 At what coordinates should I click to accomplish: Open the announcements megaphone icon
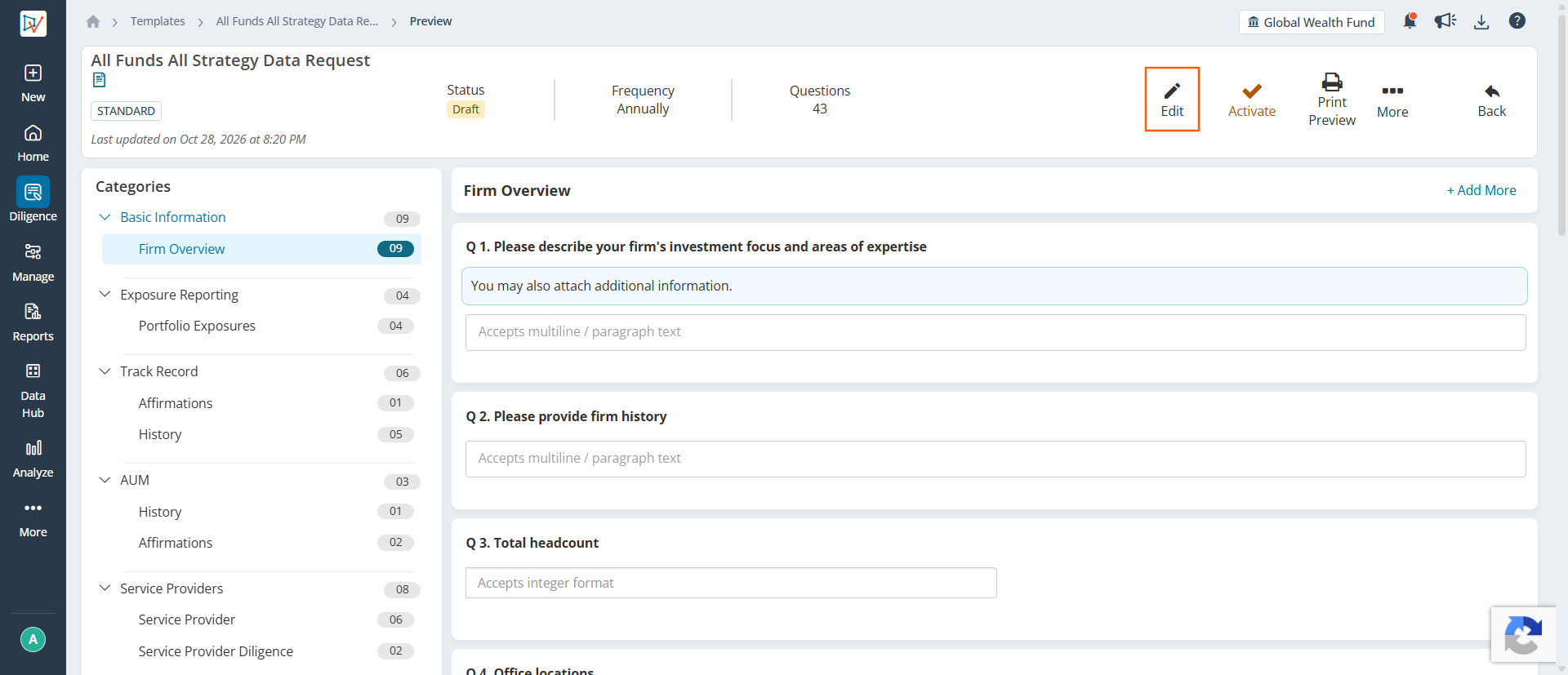(1445, 21)
